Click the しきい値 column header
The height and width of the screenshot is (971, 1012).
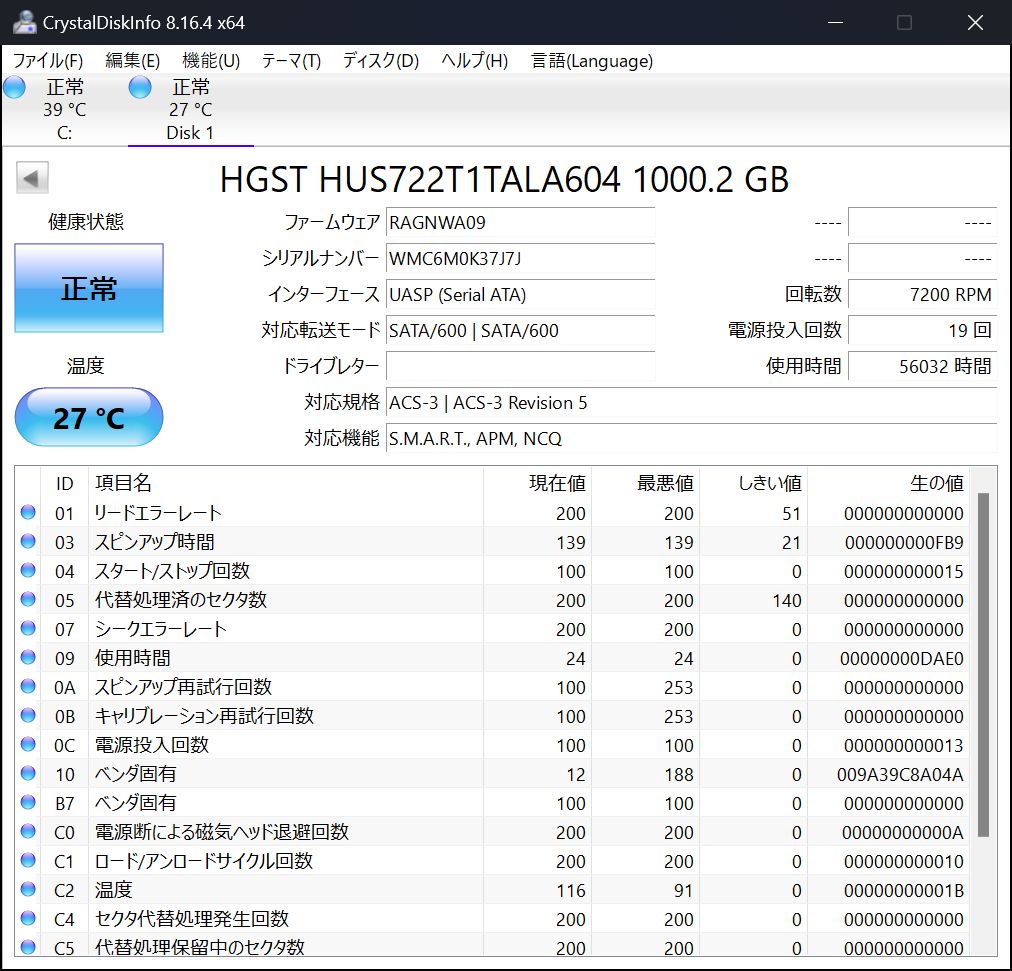click(754, 484)
